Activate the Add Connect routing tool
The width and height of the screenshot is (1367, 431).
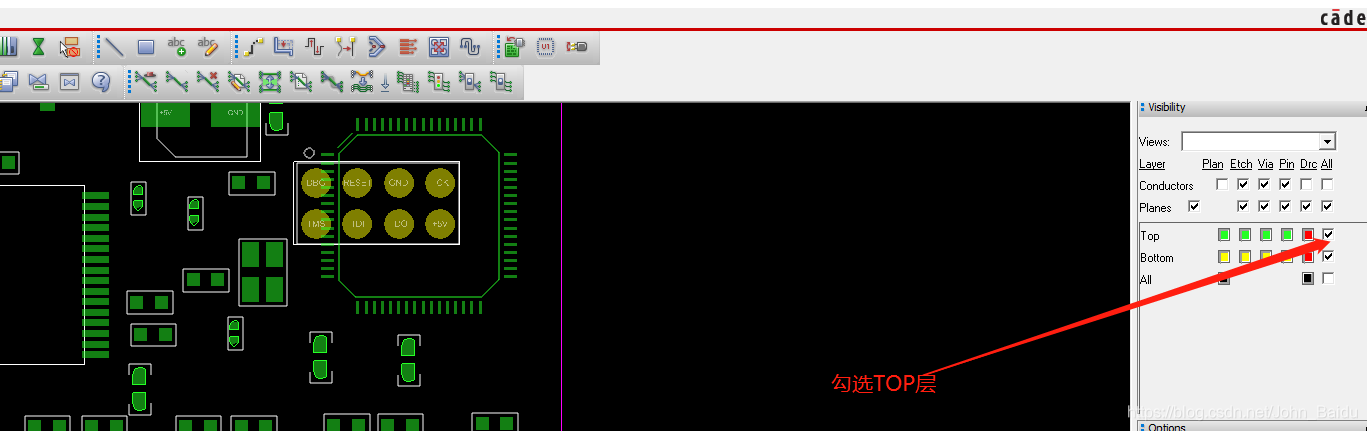[x=254, y=47]
